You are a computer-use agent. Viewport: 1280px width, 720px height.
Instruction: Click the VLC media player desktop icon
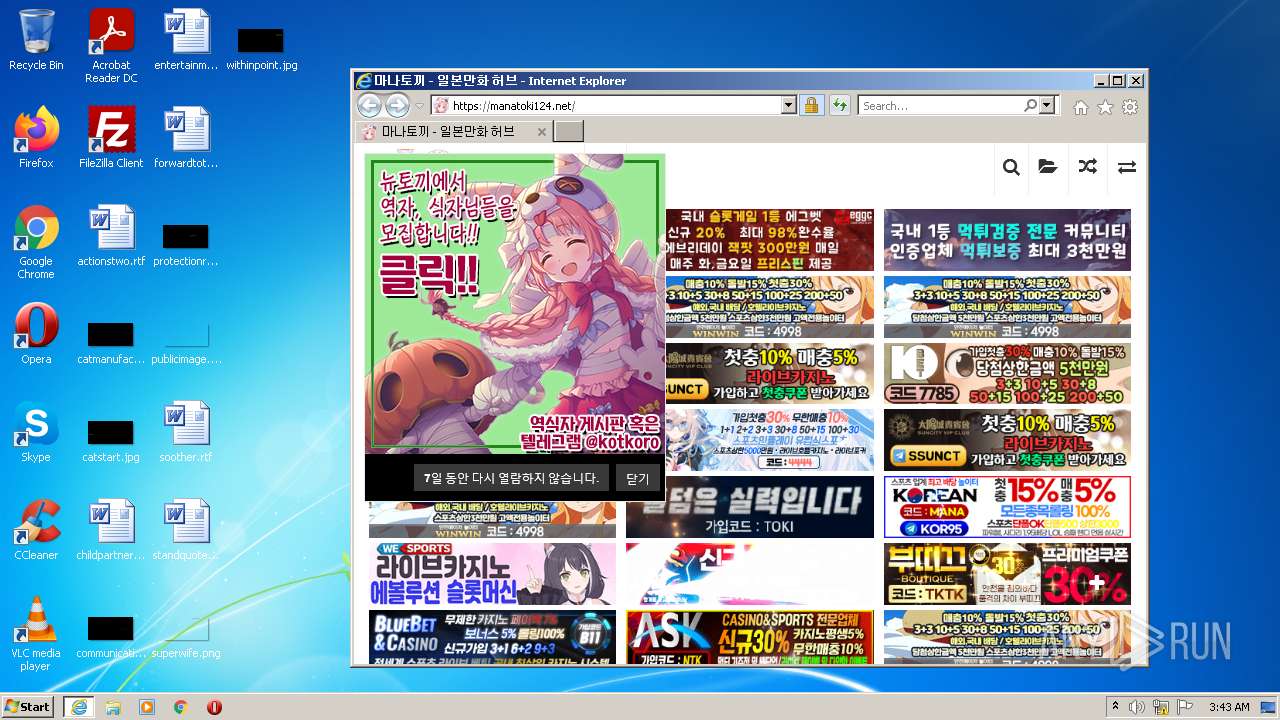(x=36, y=633)
